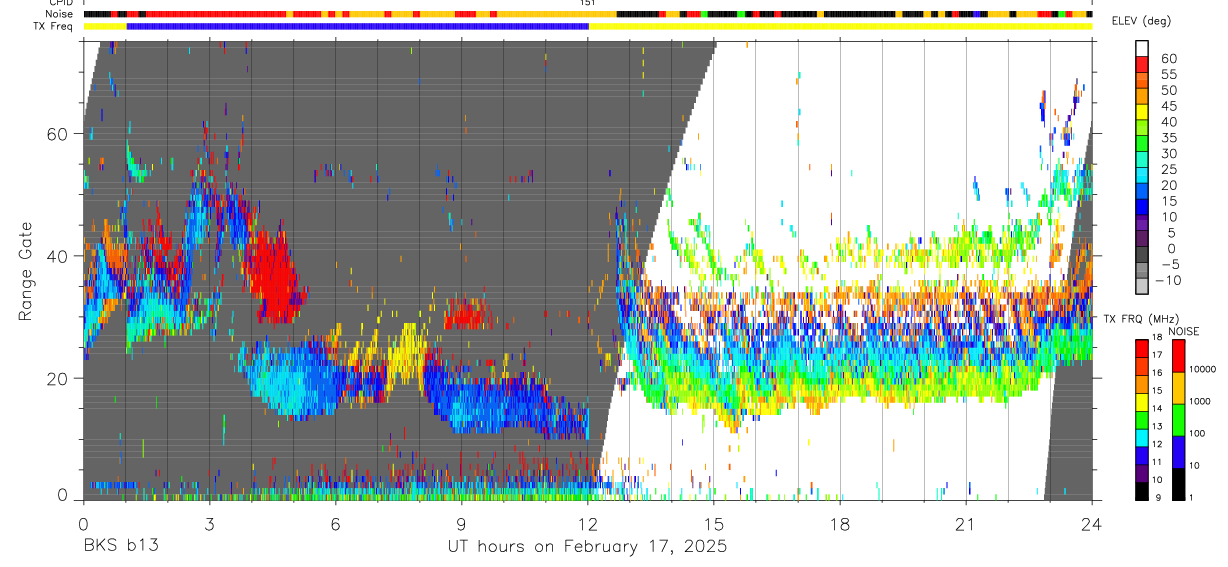Click the x-axis tick label '12'
The height and width of the screenshot is (567, 1228).
click(x=588, y=524)
